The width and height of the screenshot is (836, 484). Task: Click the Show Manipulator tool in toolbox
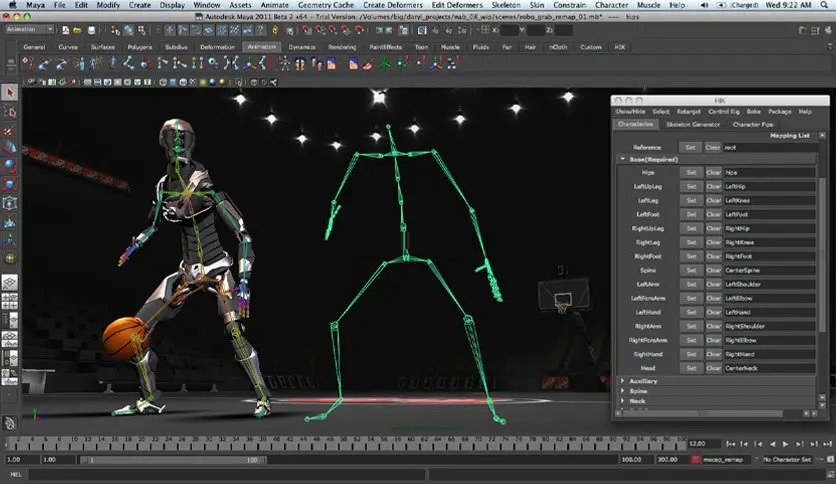pyautogui.click(x=10, y=240)
